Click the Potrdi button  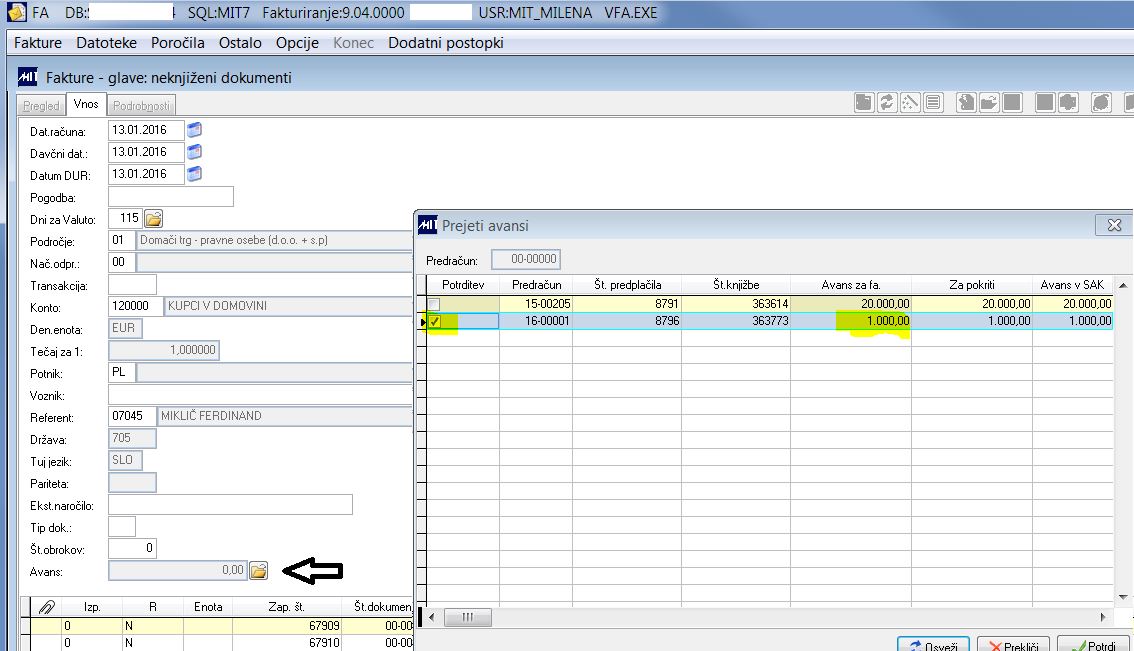[x=1094, y=644]
